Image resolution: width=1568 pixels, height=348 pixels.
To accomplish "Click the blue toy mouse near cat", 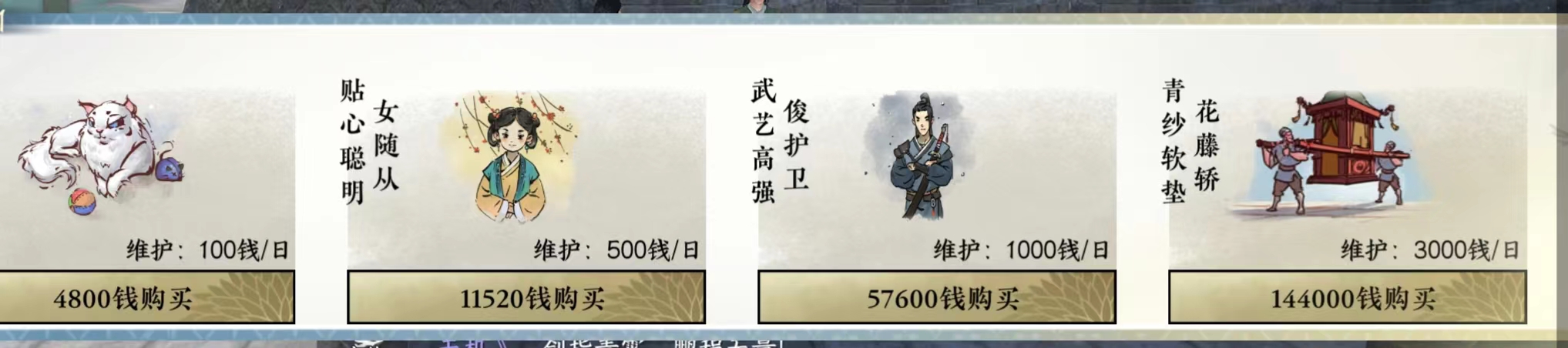I will coord(170,169).
